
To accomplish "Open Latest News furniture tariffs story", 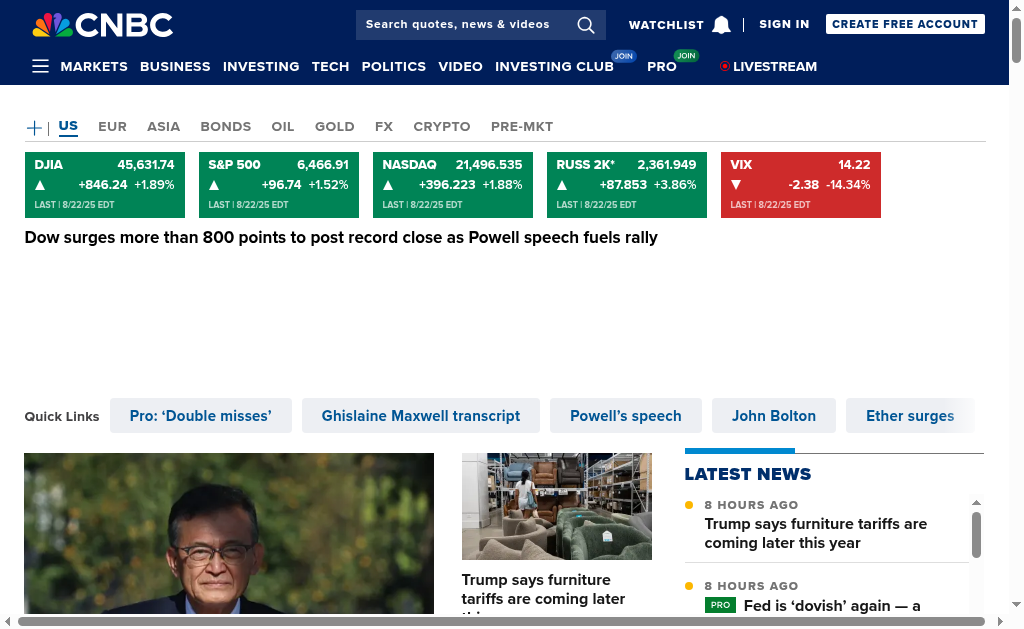I will [x=816, y=533].
